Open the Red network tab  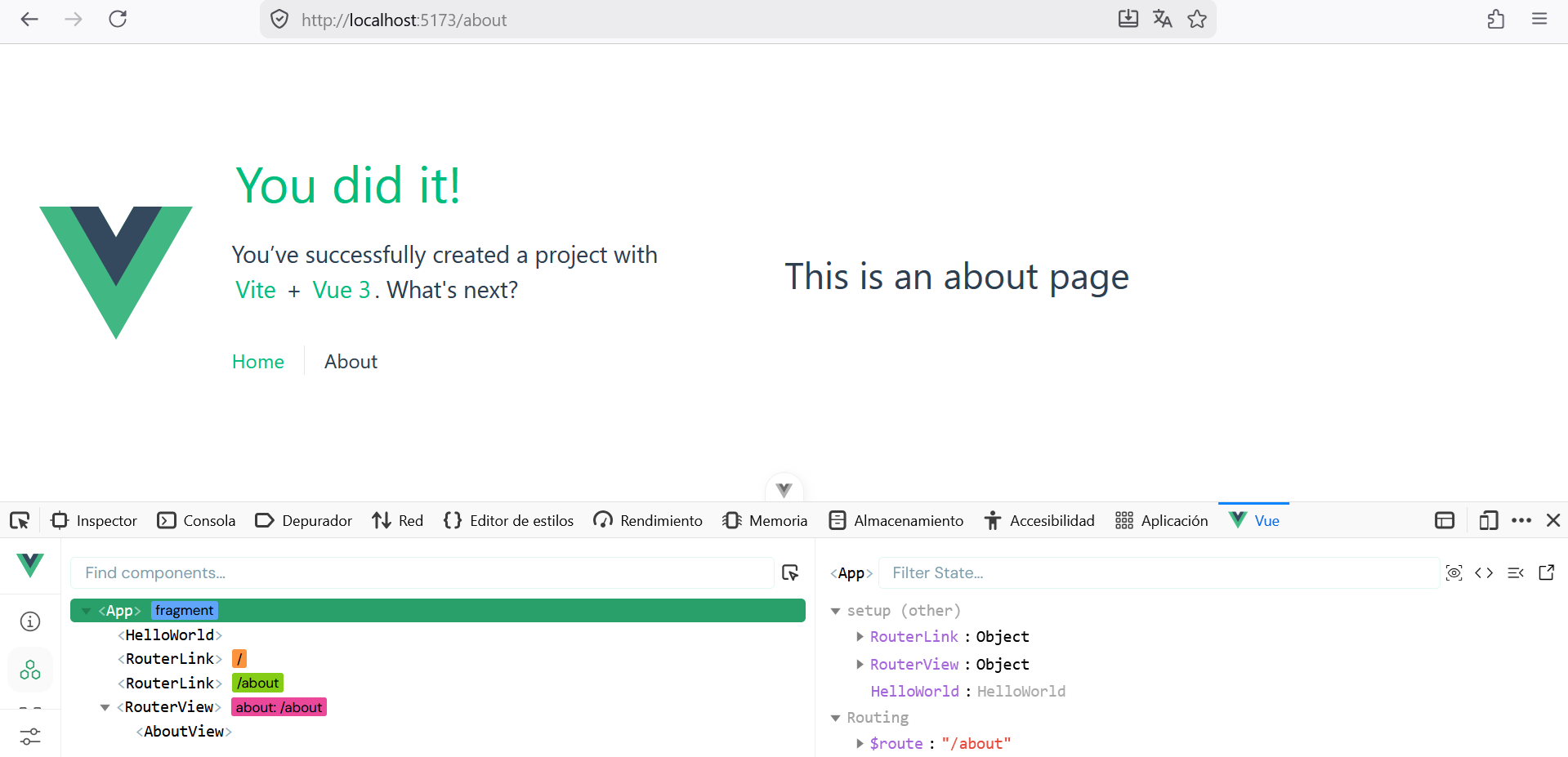pos(398,520)
